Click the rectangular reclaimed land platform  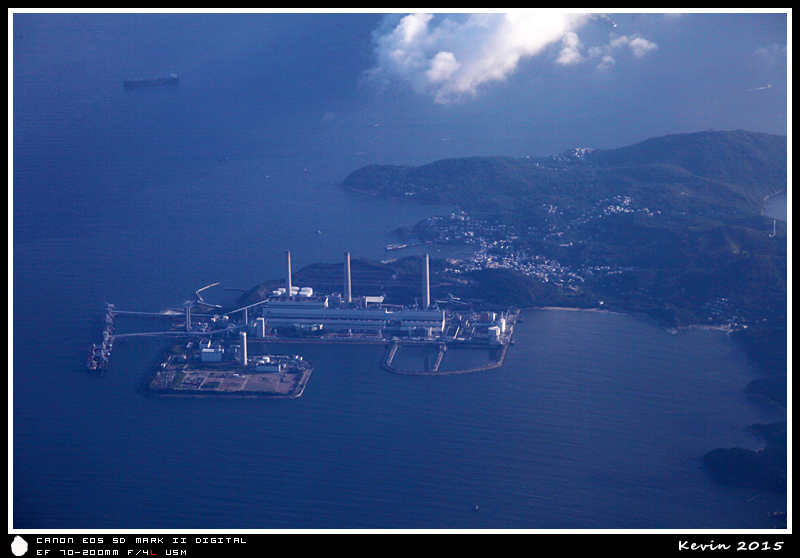(230, 377)
